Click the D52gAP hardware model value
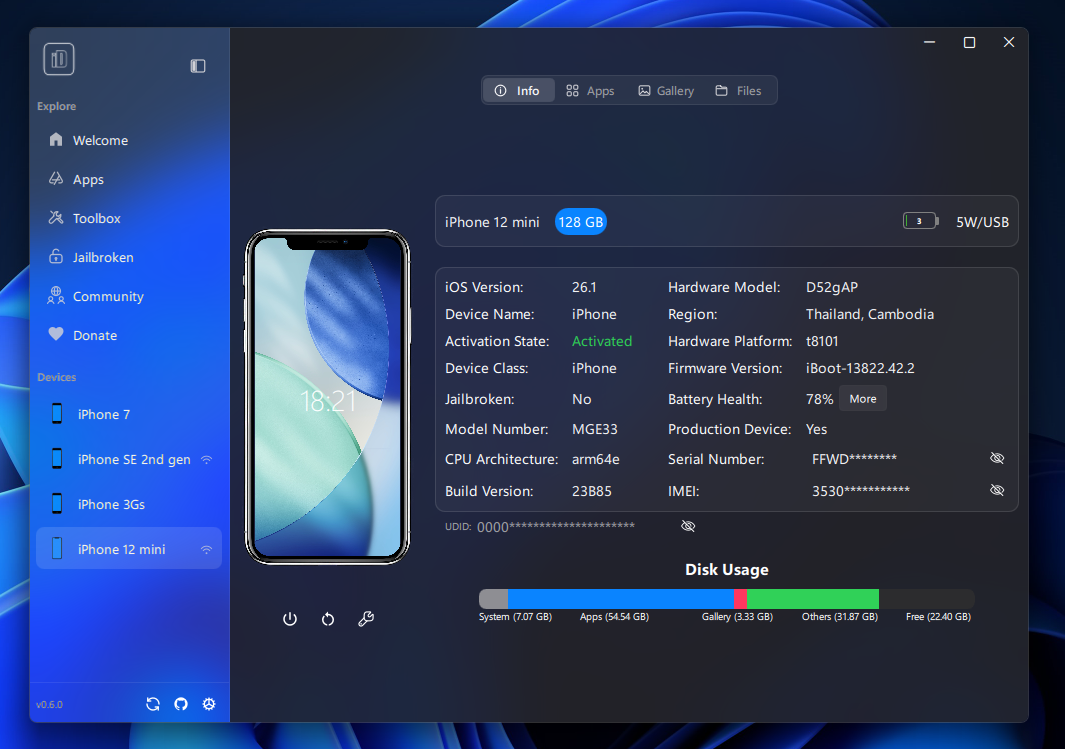 pos(832,287)
